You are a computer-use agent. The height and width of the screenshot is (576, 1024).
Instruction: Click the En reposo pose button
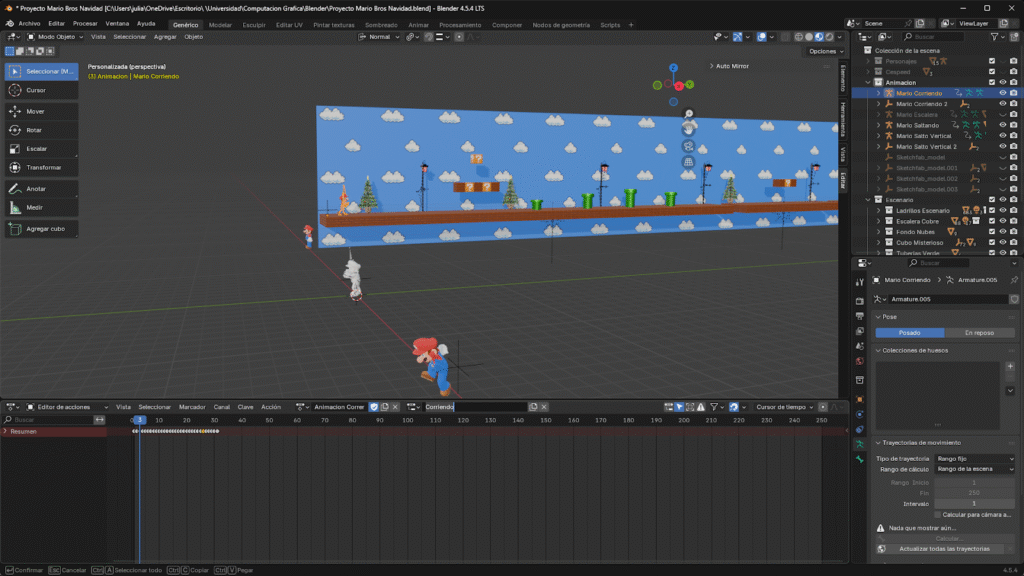pyautogui.click(x=979, y=333)
